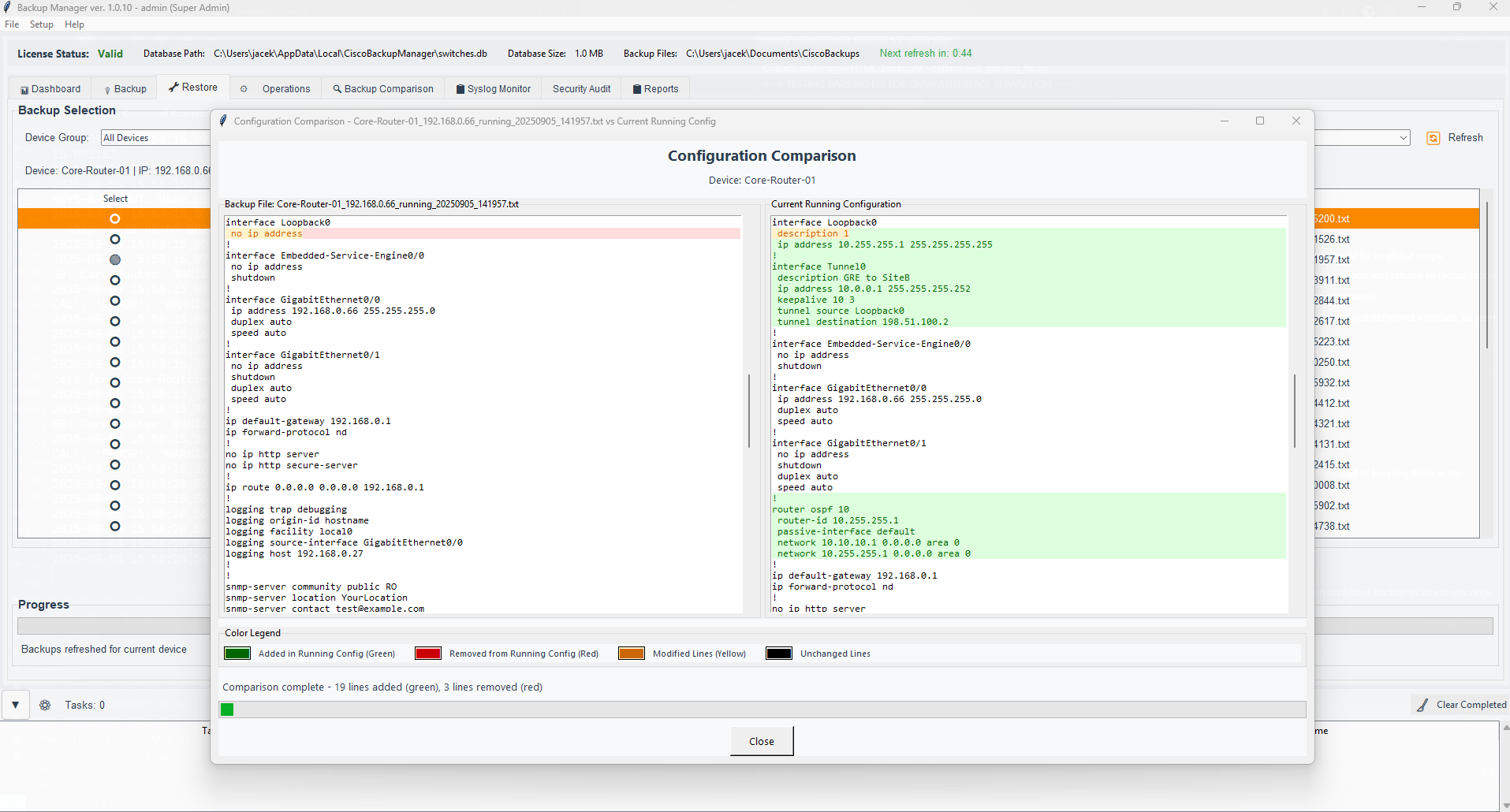This screenshot has width=1510, height=812.
Task: Click the main window app icon
Action: tap(7, 7)
